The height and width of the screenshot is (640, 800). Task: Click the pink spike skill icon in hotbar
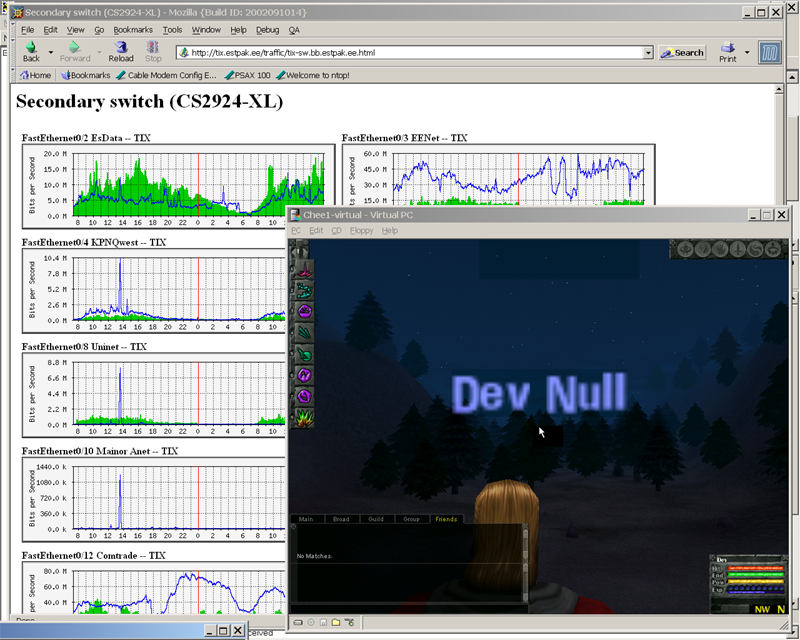pyautogui.click(x=304, y=269)
